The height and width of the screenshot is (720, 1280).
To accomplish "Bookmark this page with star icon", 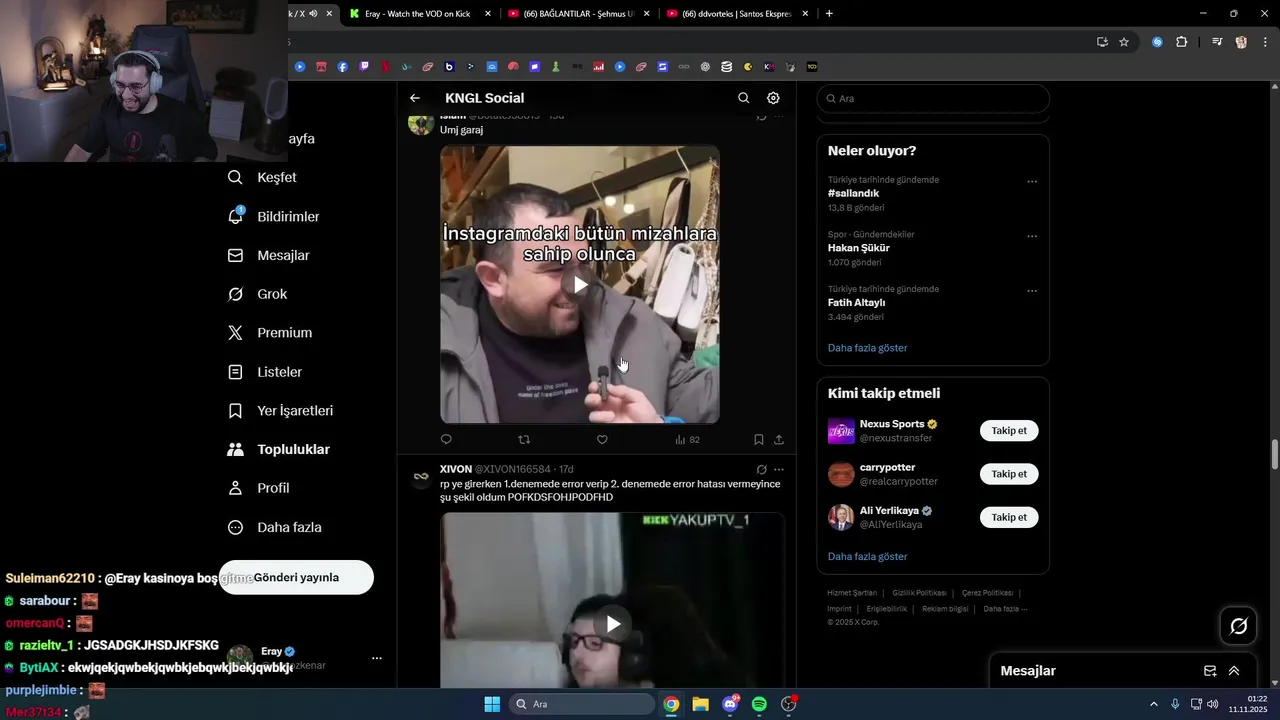I will click(1124, 42).
